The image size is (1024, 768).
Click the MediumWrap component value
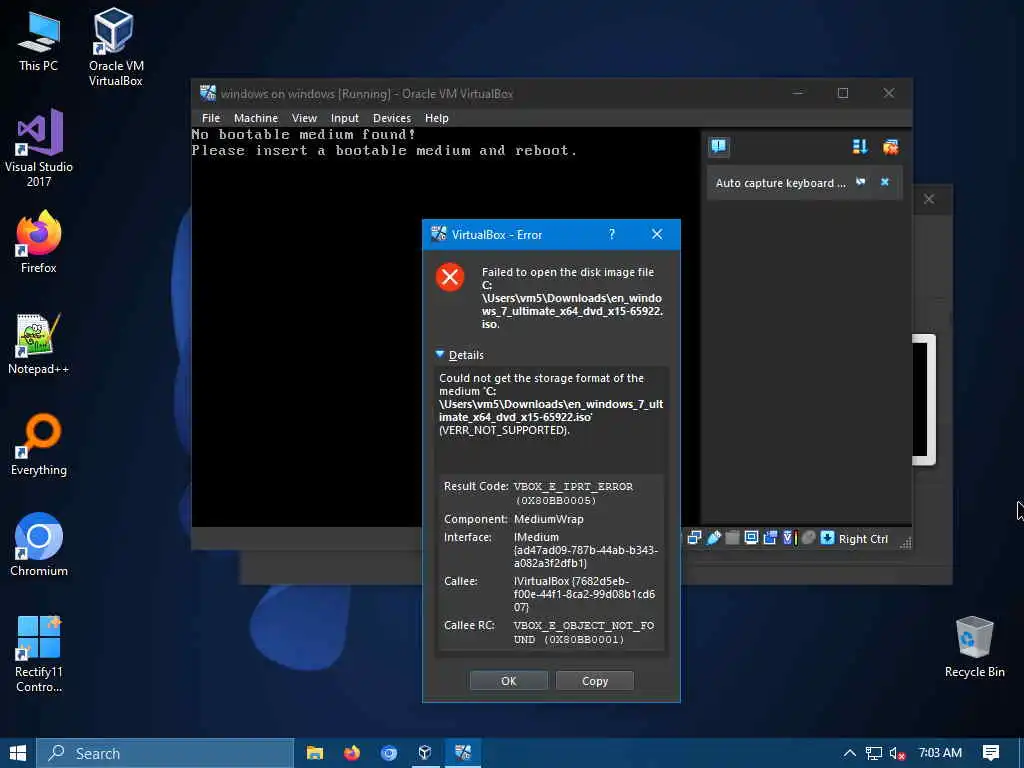[x=549, y=519]
